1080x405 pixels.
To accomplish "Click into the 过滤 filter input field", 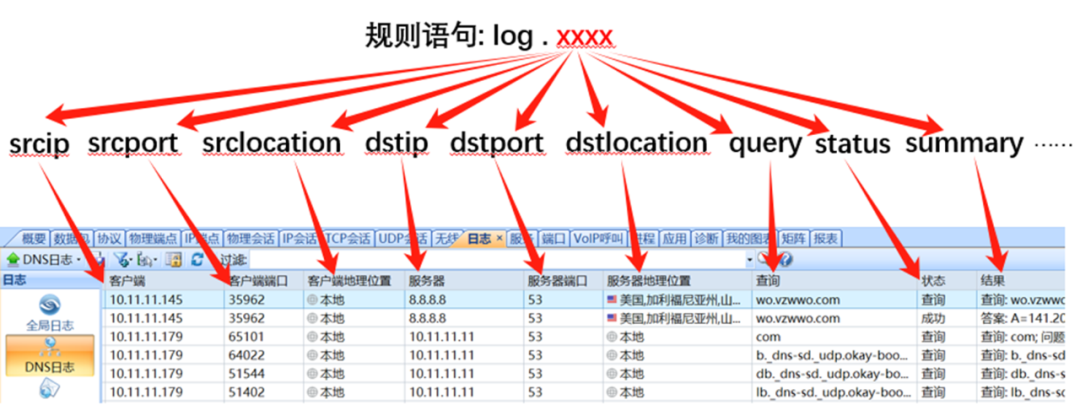I will click(497, 260).
